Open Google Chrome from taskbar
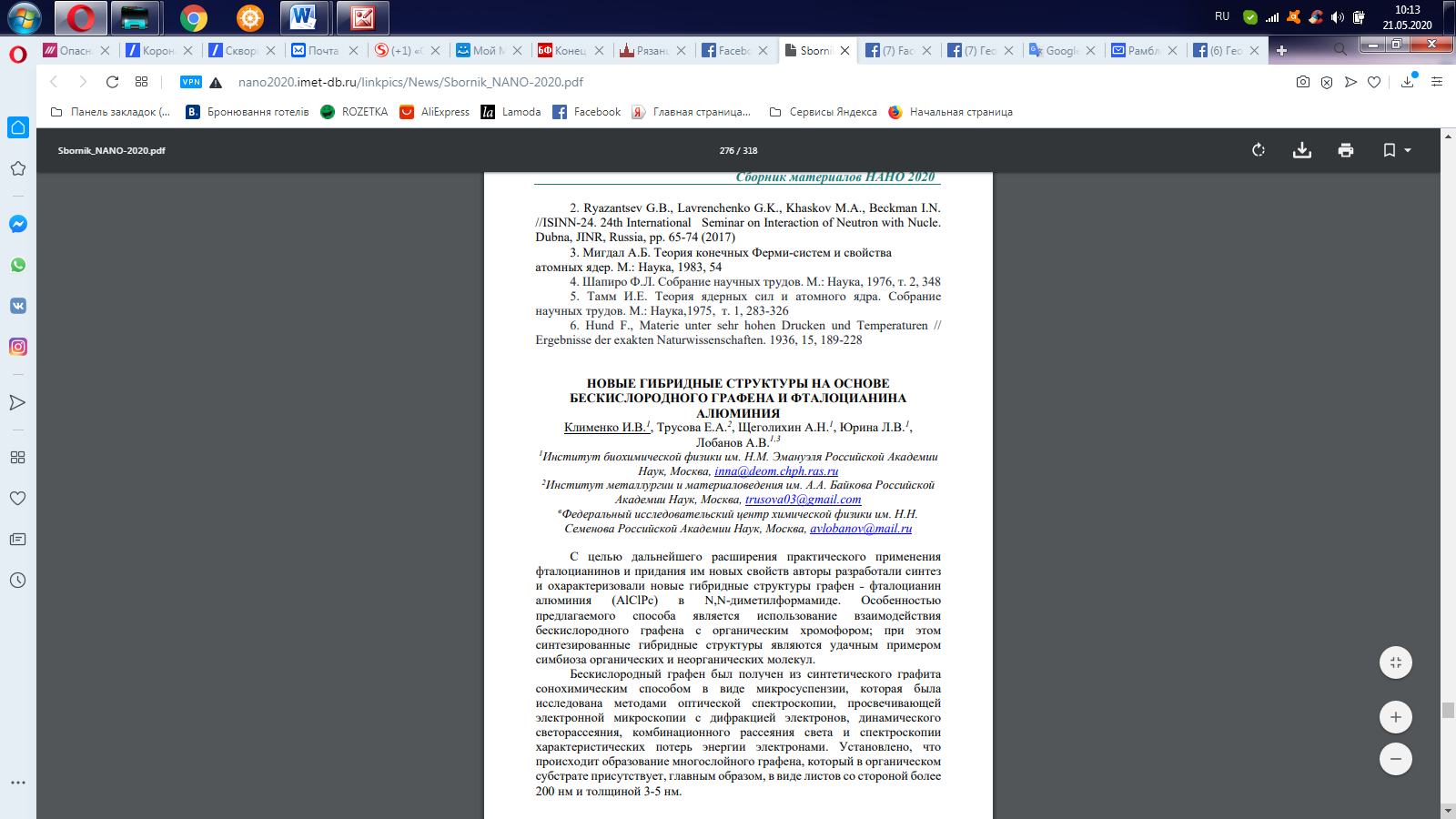 pyautogui.click(x=193, y=17)
